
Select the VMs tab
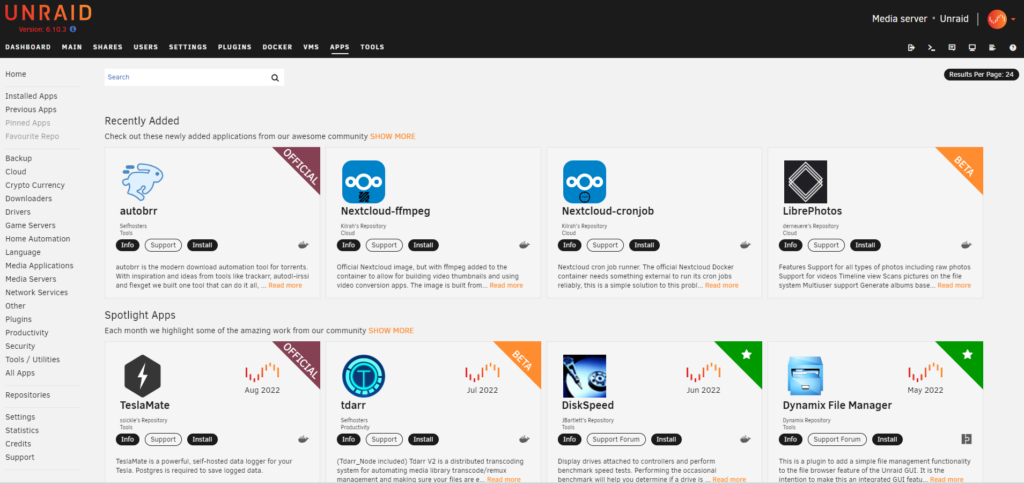[311, 47]
